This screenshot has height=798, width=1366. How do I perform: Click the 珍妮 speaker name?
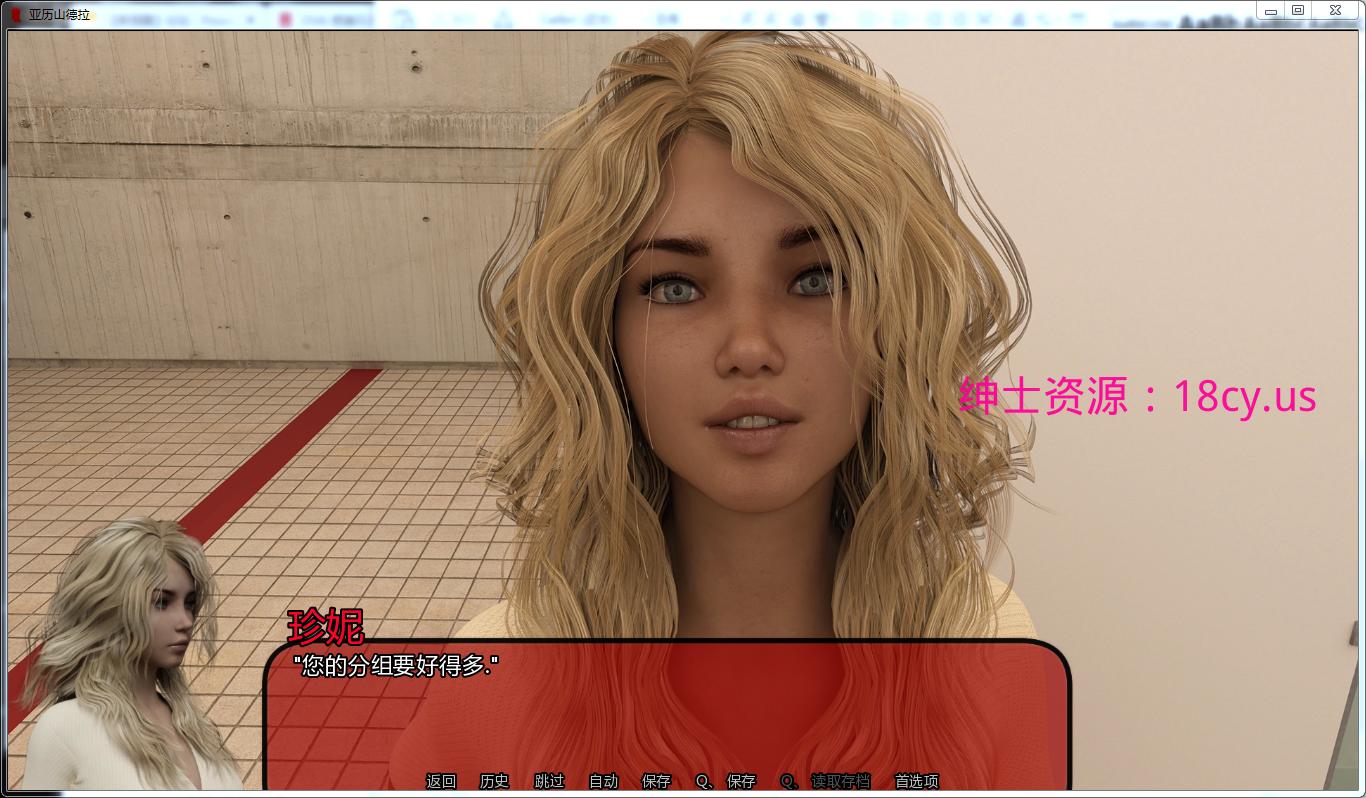click(325, 628)
